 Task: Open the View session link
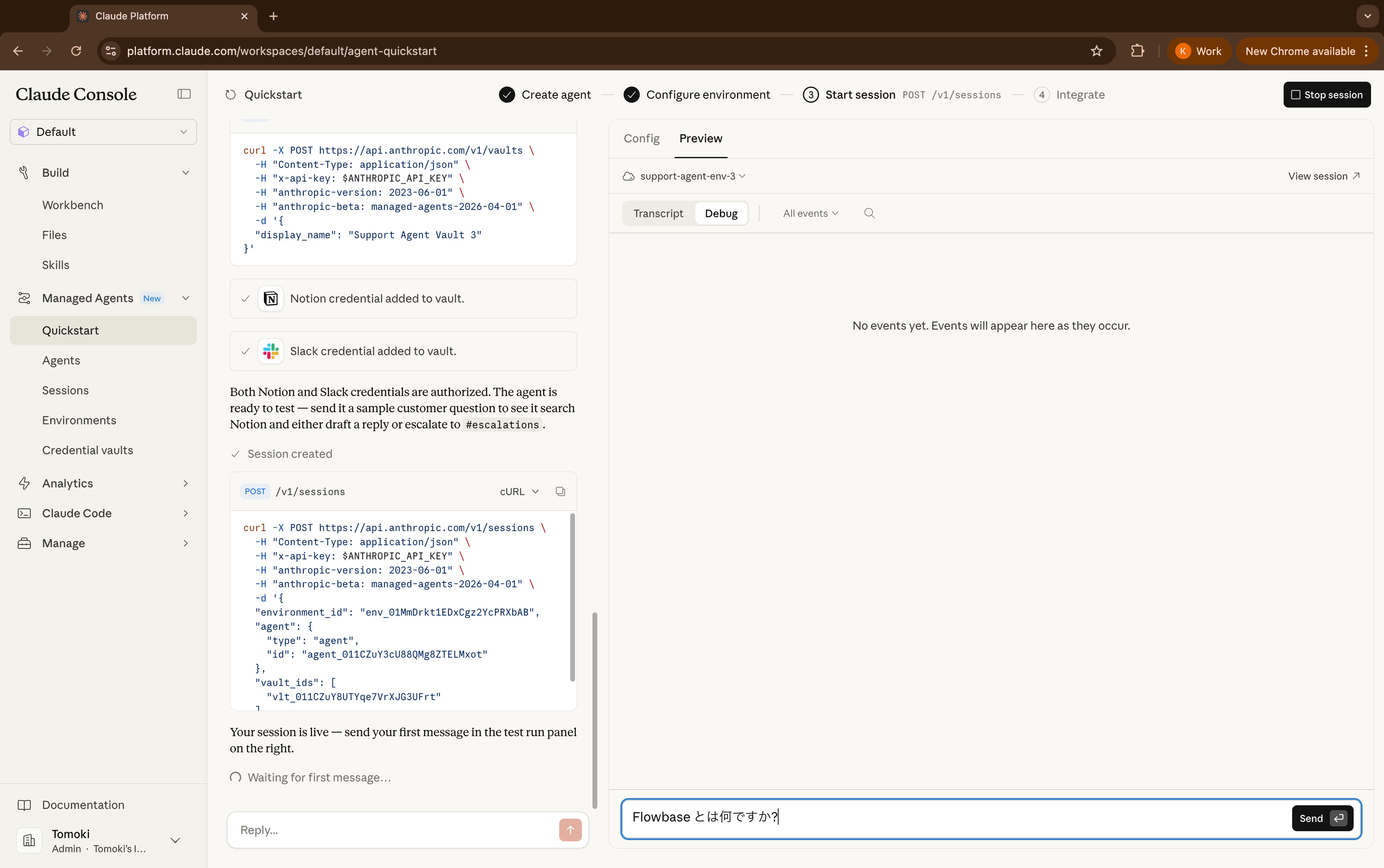point(1324,176)
